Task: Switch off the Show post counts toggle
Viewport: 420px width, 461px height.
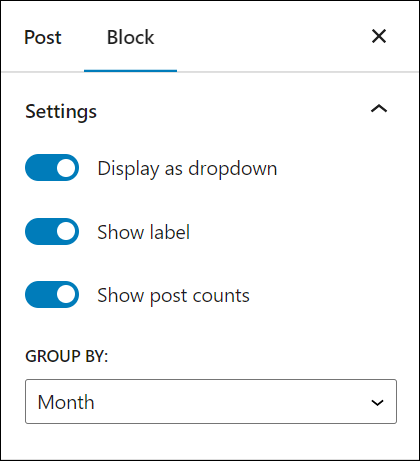Action: pyautogui.click(x=52, y=295)
